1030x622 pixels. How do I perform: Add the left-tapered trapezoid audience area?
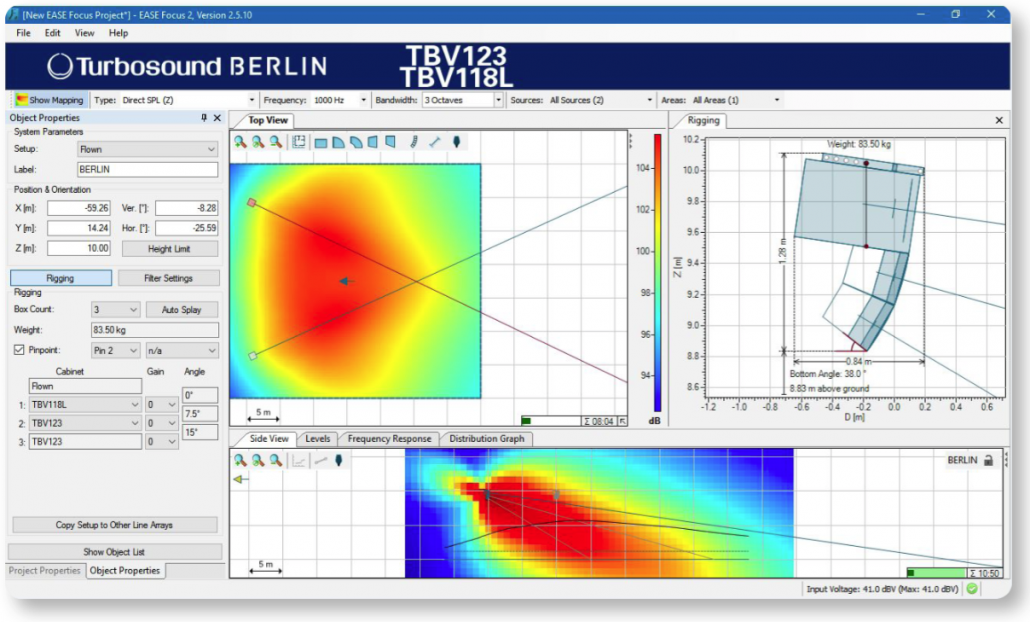[373, 142]
